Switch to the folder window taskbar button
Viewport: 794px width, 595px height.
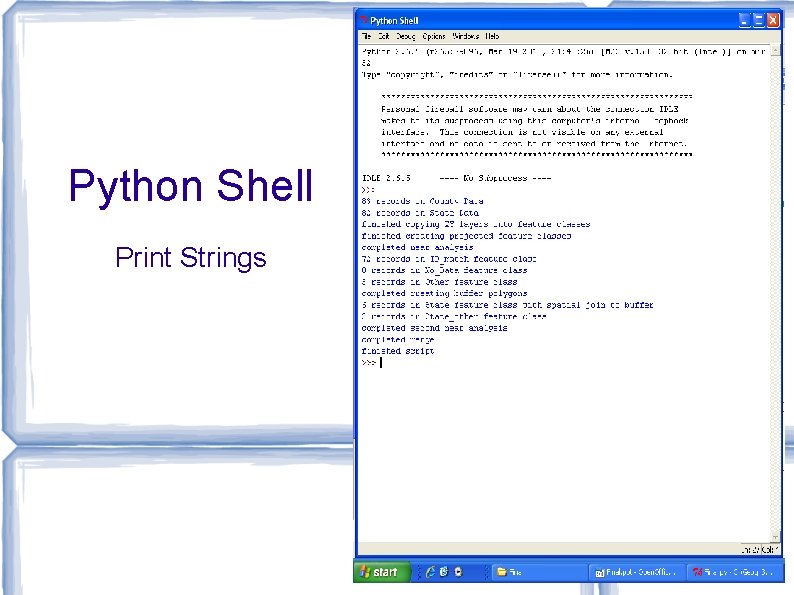[x=539, y=572]
